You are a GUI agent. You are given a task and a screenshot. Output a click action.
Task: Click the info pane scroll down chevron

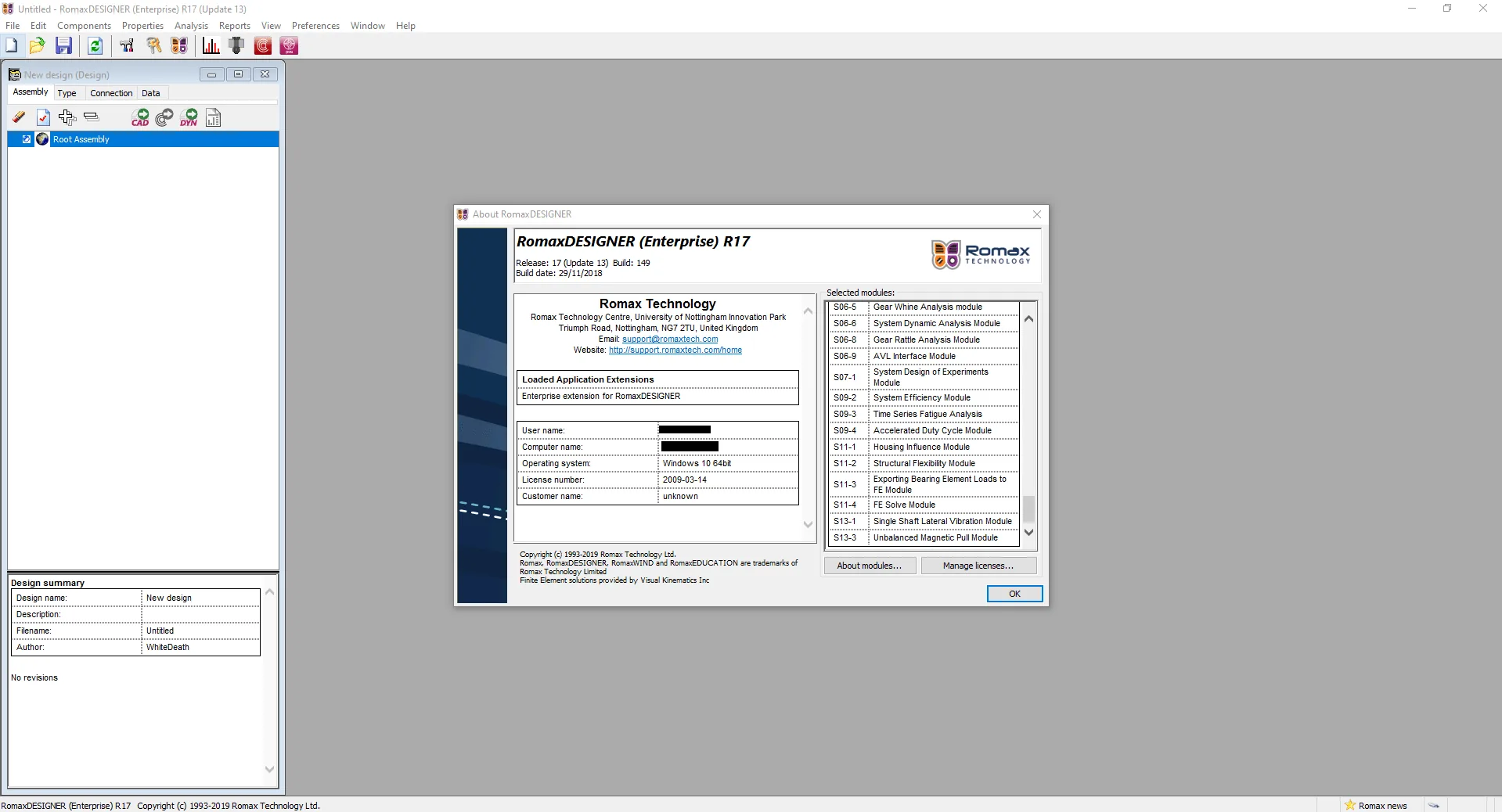point(808,524)
